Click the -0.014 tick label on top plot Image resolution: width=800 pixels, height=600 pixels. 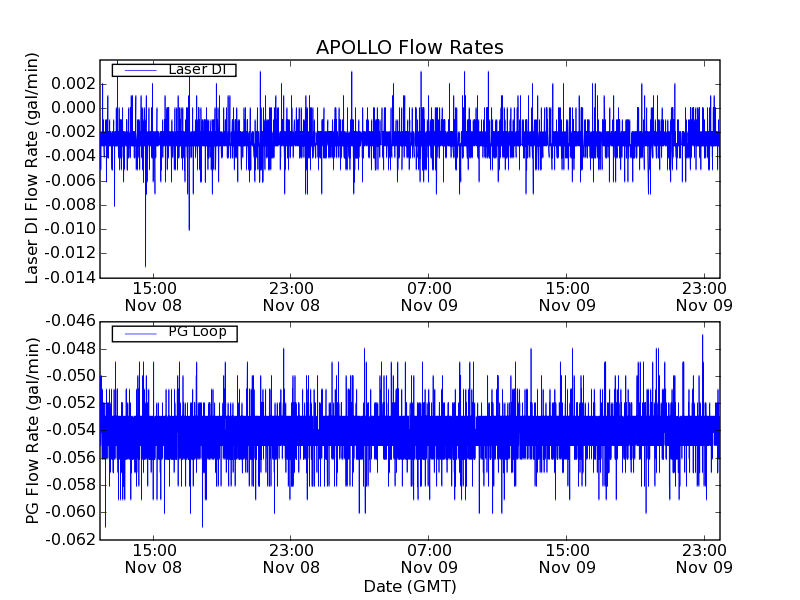pos(70,278)
